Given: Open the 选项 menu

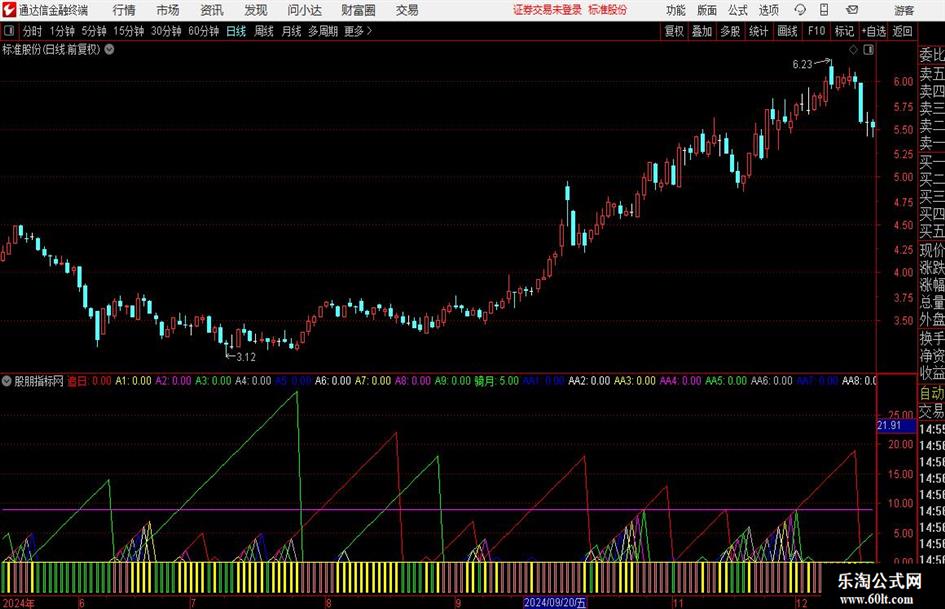Looking at the screenshot, I should pyautogui.click(x=768, y=10).
